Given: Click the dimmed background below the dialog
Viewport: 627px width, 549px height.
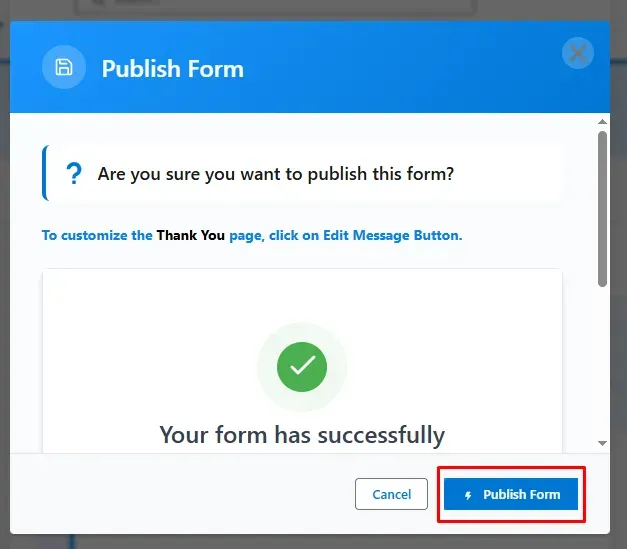Looking at the screenshot, I should coord(314,541).
